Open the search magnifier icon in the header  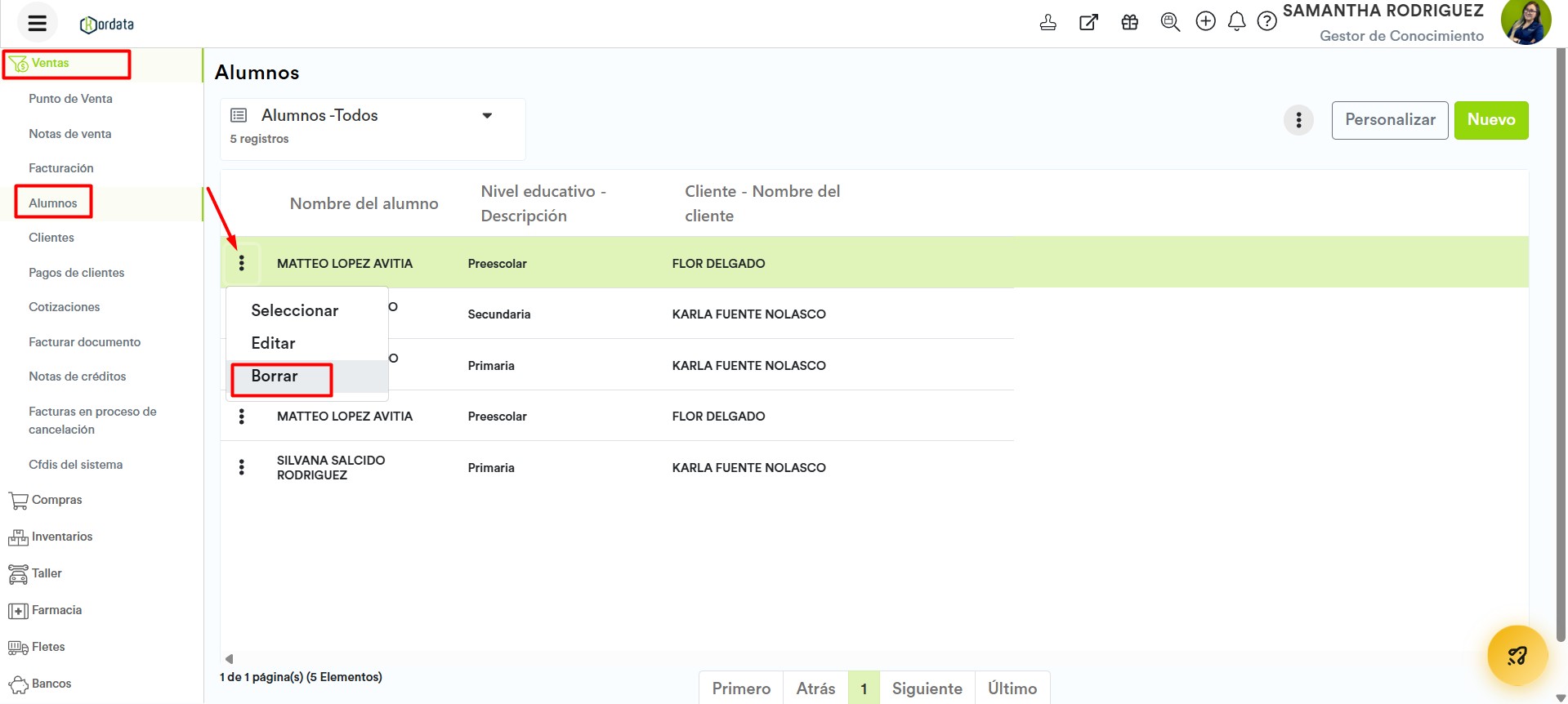1170,22
